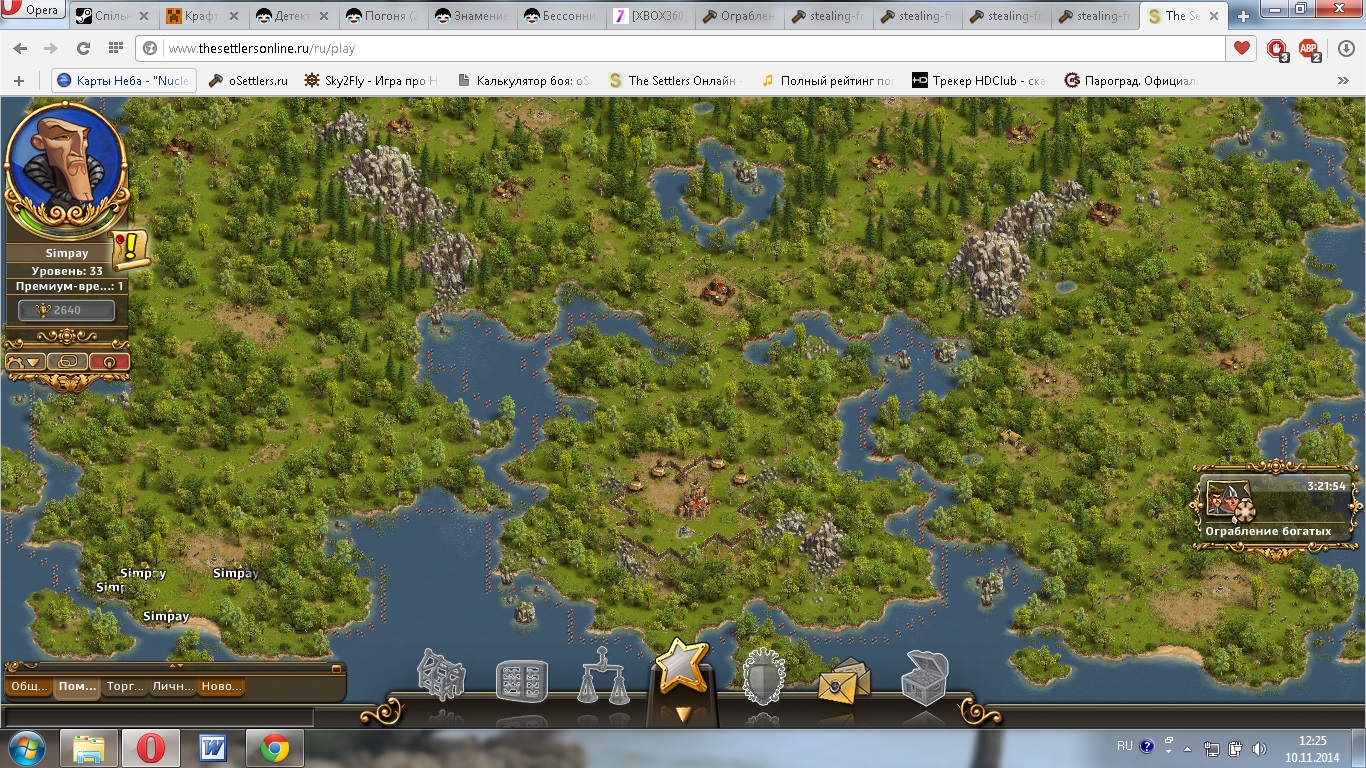Open 'oSettlers.ru' bookmark

(x=248, y=80)
